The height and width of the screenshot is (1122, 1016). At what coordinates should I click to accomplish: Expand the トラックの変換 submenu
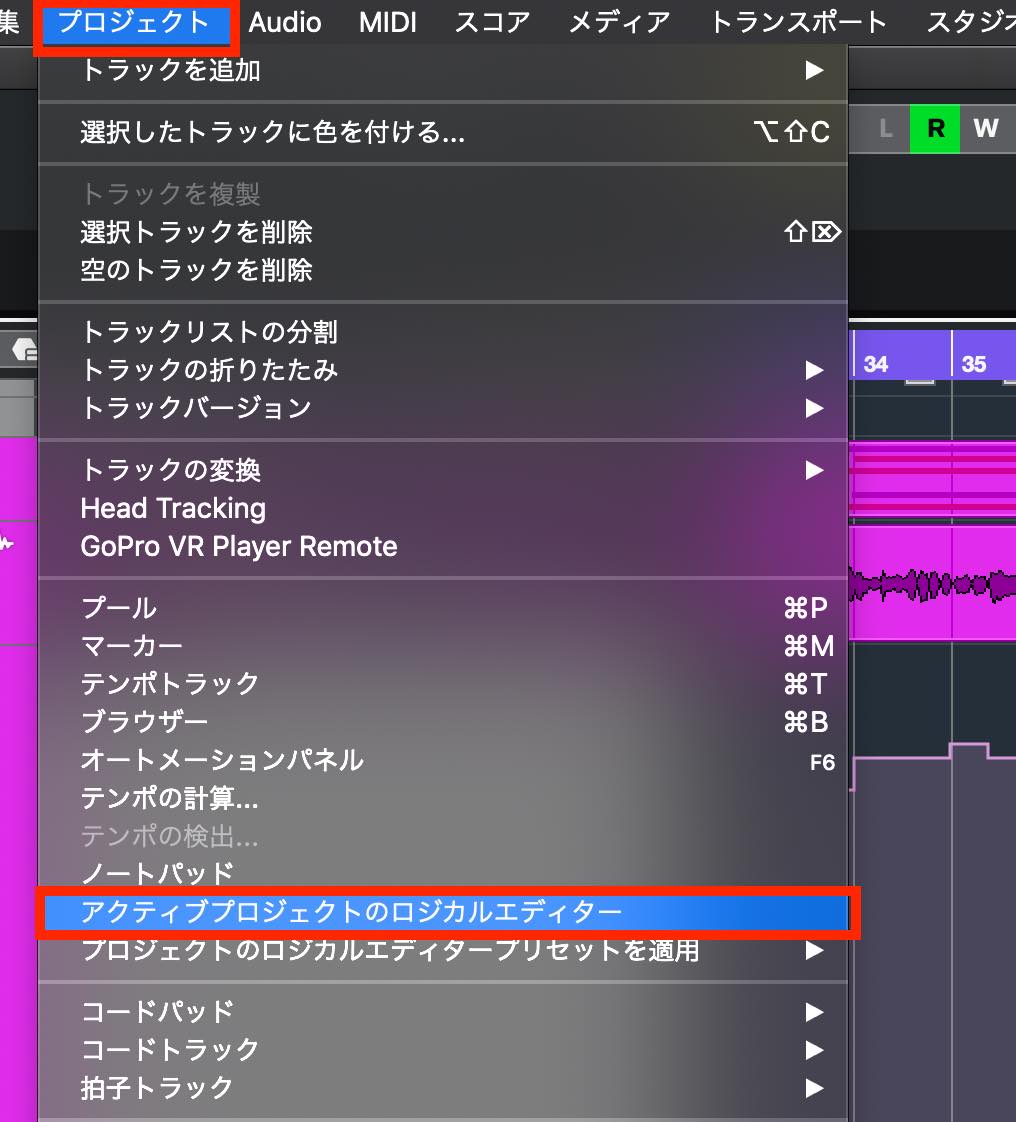pos(443,470)
